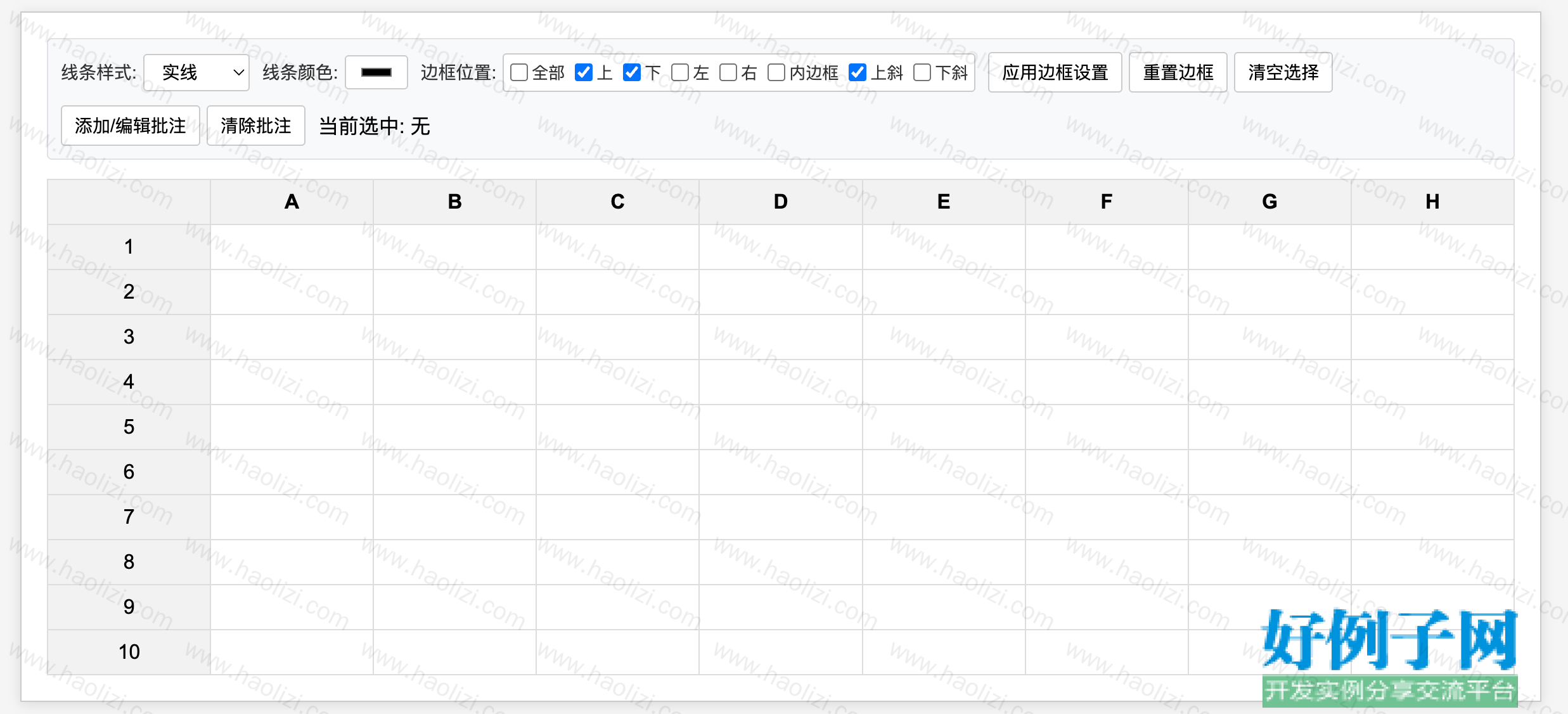The height and width of the screenshot is (714, 1568).
Task: Click the 清空选择 button
Action: 1283,72
